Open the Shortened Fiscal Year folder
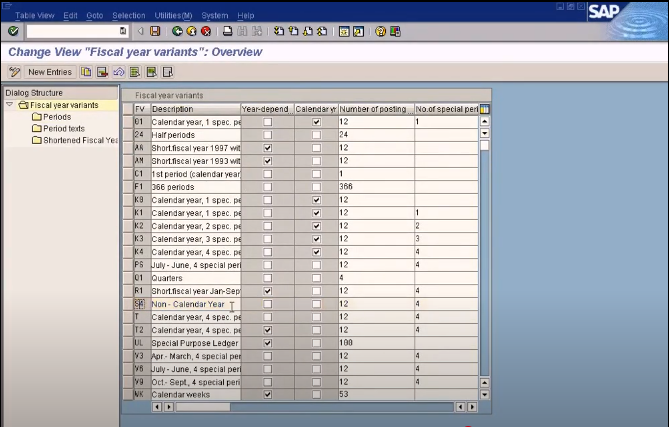Screen dimensions: 669x427 (x=75, y=140)
